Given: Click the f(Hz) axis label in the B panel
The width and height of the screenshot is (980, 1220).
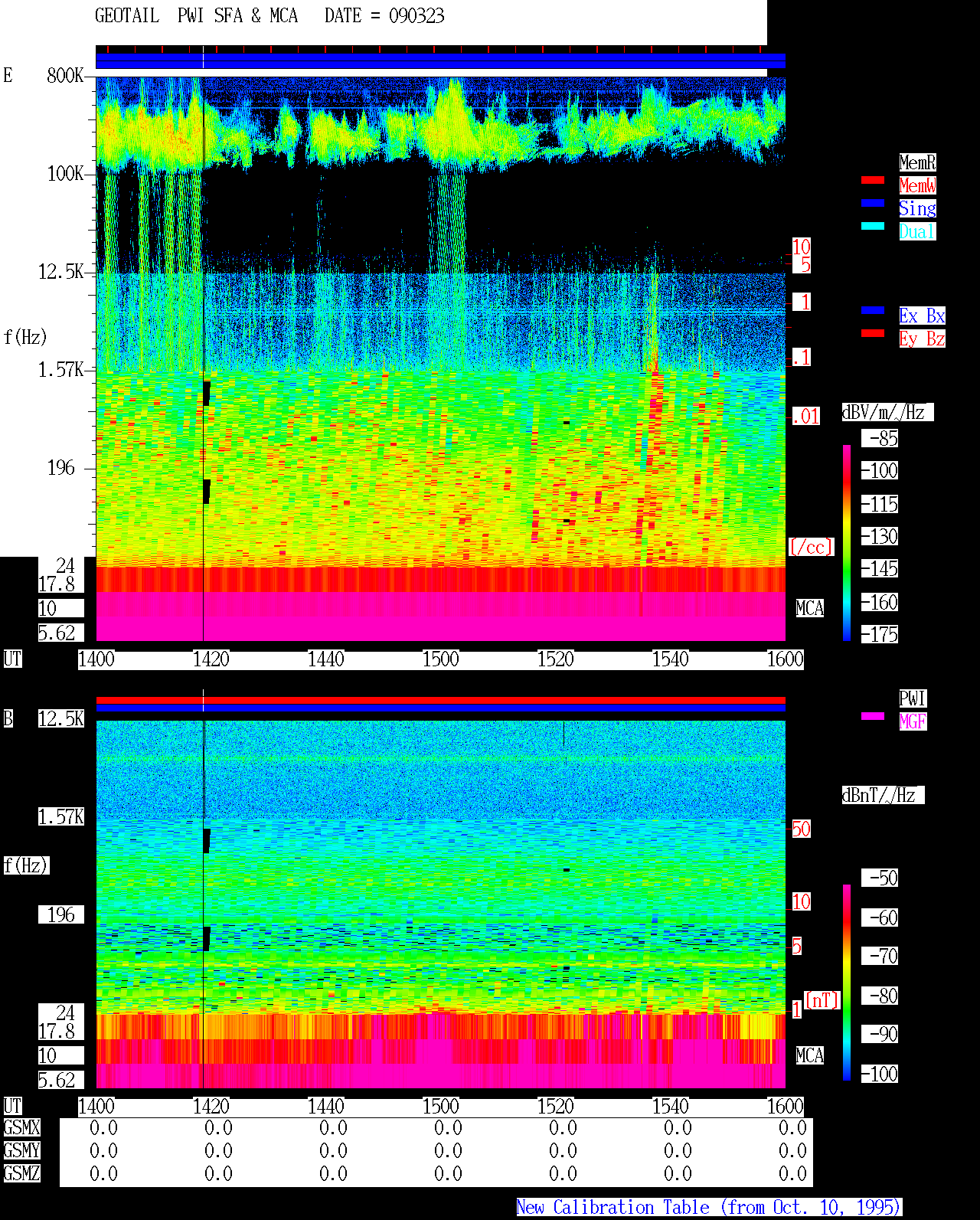Looking at the screenshot, I should coord(26,865).
